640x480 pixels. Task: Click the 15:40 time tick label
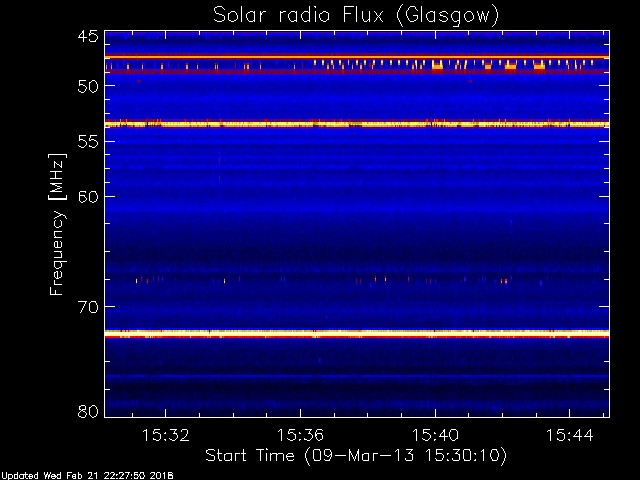click(435, 436)
